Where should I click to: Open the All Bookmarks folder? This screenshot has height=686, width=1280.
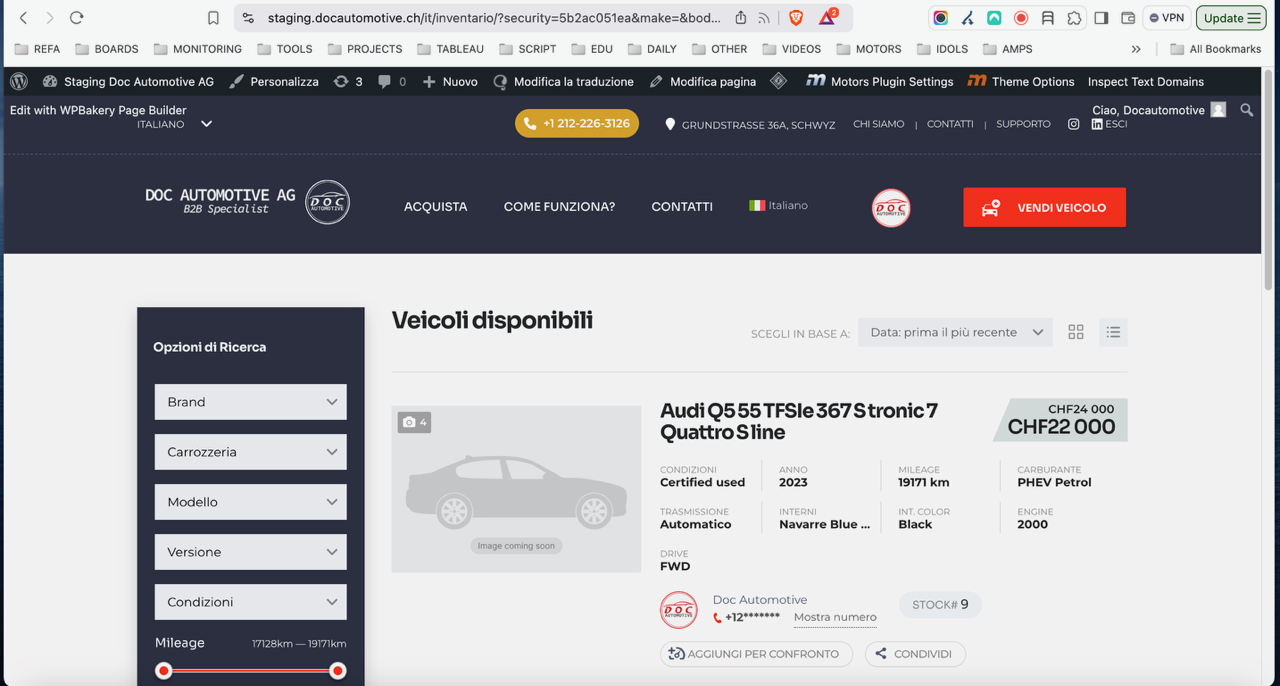[1215, 49]
